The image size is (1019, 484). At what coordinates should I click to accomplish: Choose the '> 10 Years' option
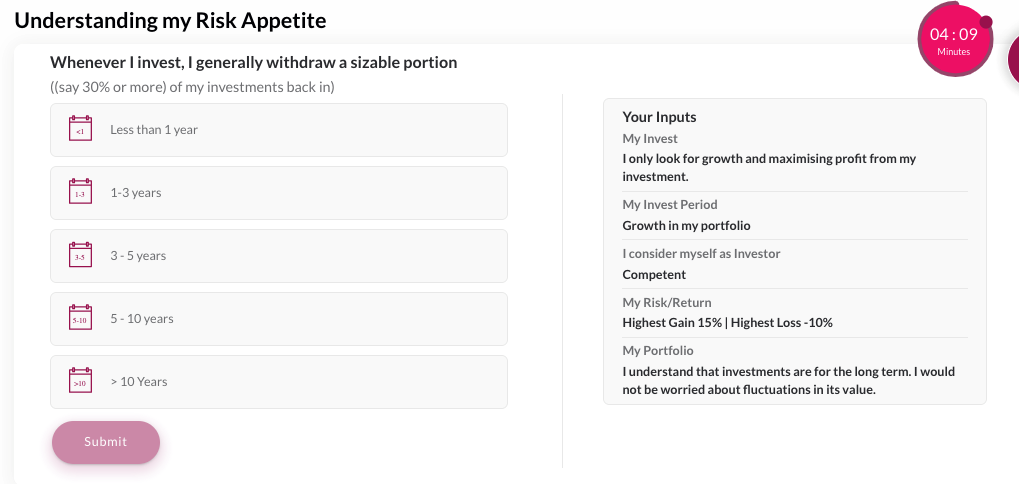139,382
